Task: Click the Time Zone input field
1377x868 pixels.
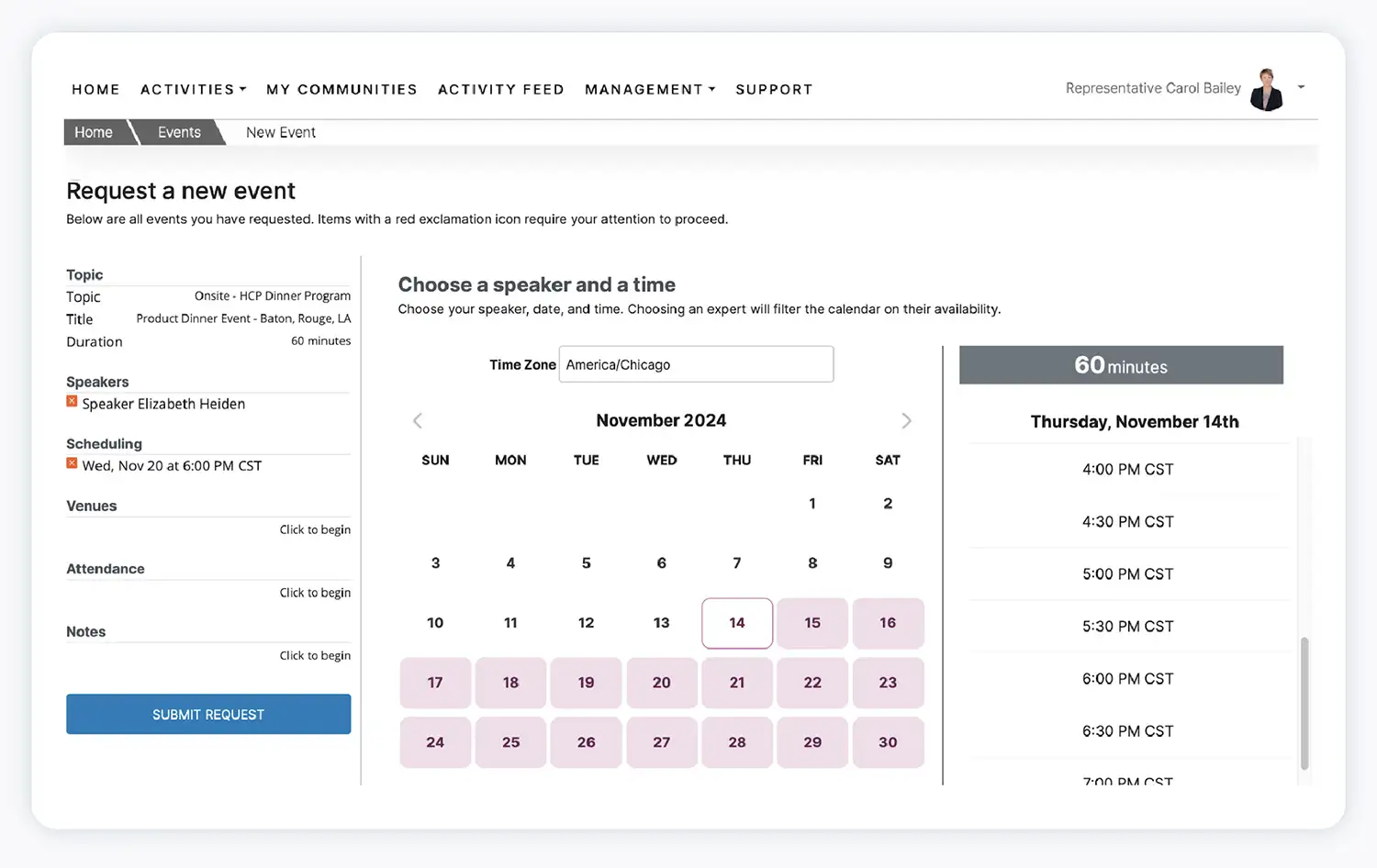Action: [696, 364]
